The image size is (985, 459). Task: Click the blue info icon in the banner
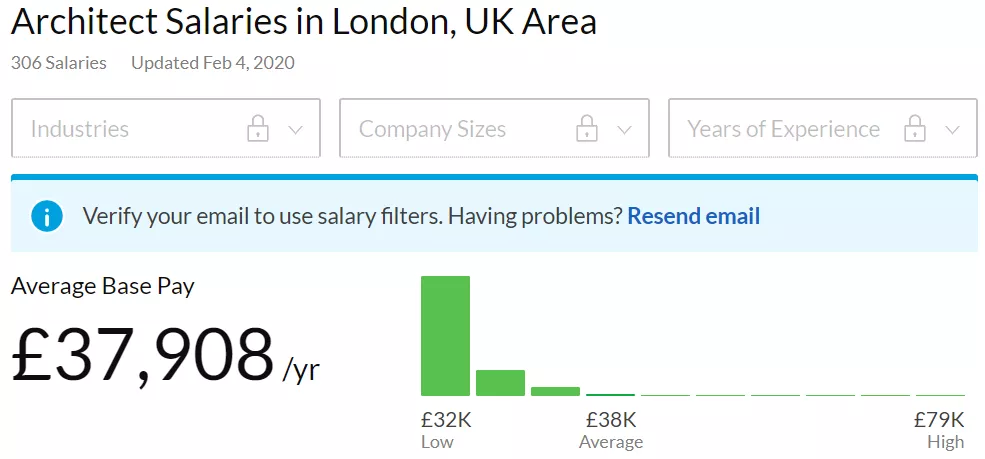click(46, 216)
